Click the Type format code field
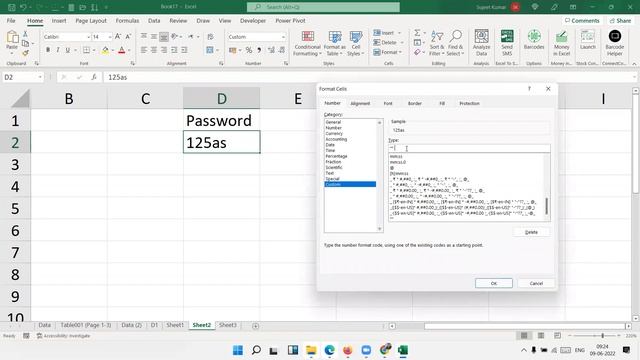Viewport: 640px width, 360px height. [469, 148]
